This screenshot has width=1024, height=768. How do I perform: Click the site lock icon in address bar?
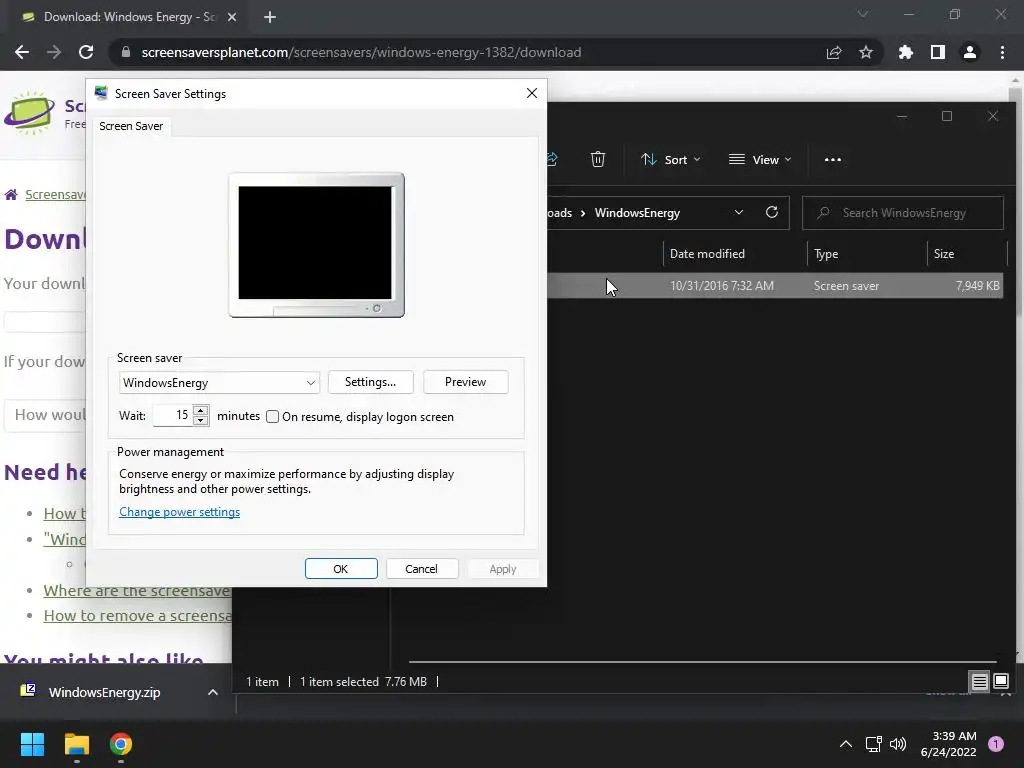125,52
